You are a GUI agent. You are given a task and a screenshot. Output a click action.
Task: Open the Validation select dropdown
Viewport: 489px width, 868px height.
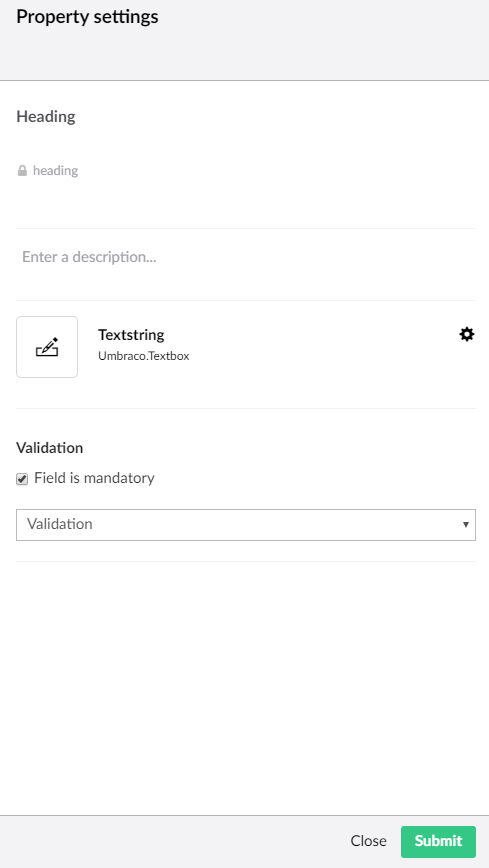click(x=246, y=525)
